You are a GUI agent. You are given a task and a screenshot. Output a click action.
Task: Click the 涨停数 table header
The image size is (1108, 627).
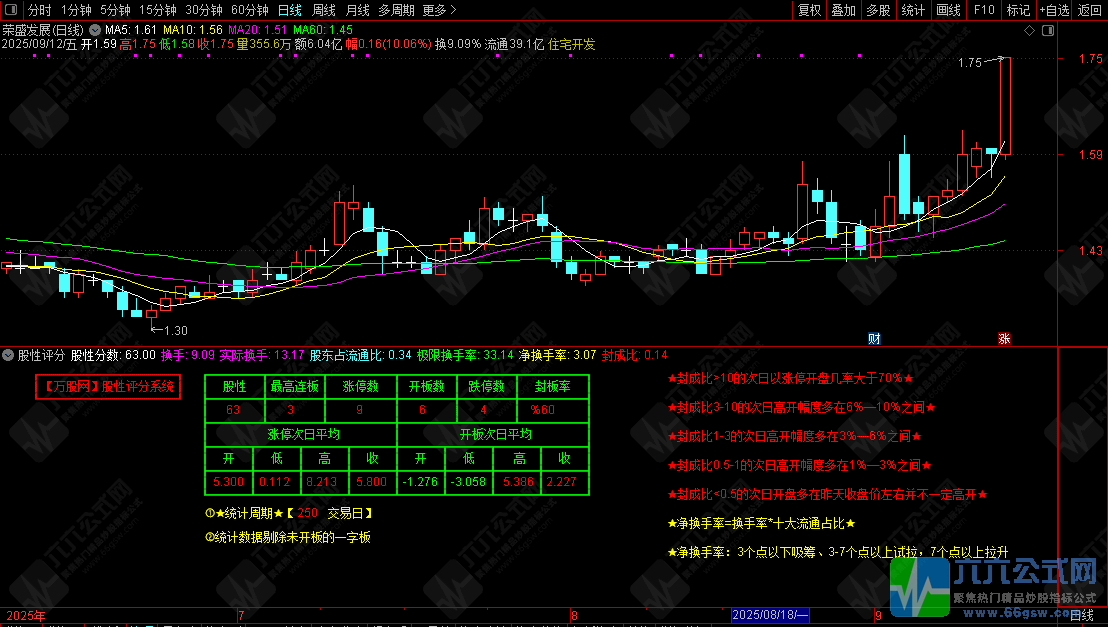click(x=360, y=387)
